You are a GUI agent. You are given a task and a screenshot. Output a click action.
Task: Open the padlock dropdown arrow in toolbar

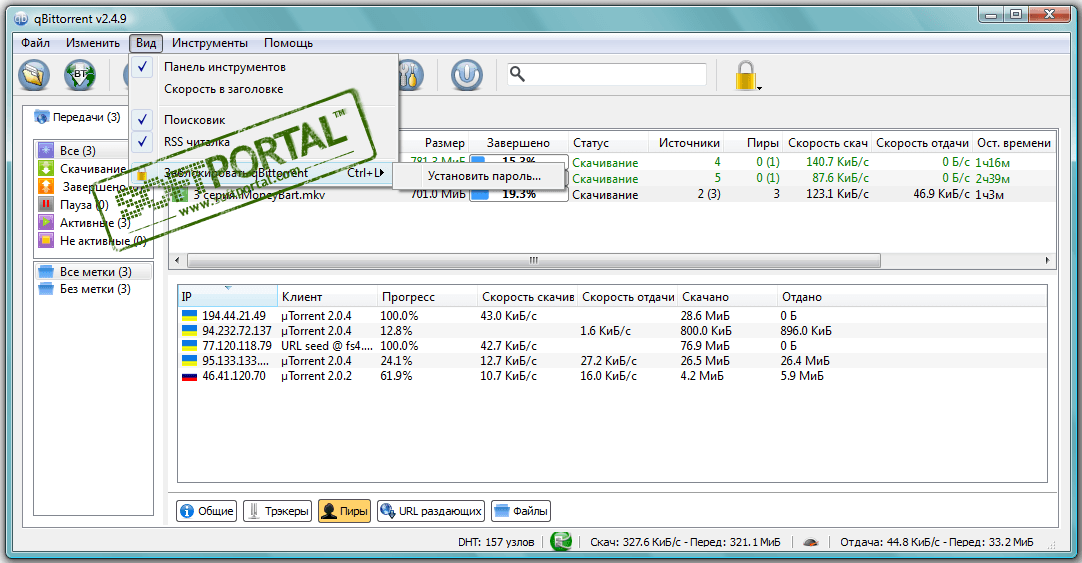click(760, 88)
